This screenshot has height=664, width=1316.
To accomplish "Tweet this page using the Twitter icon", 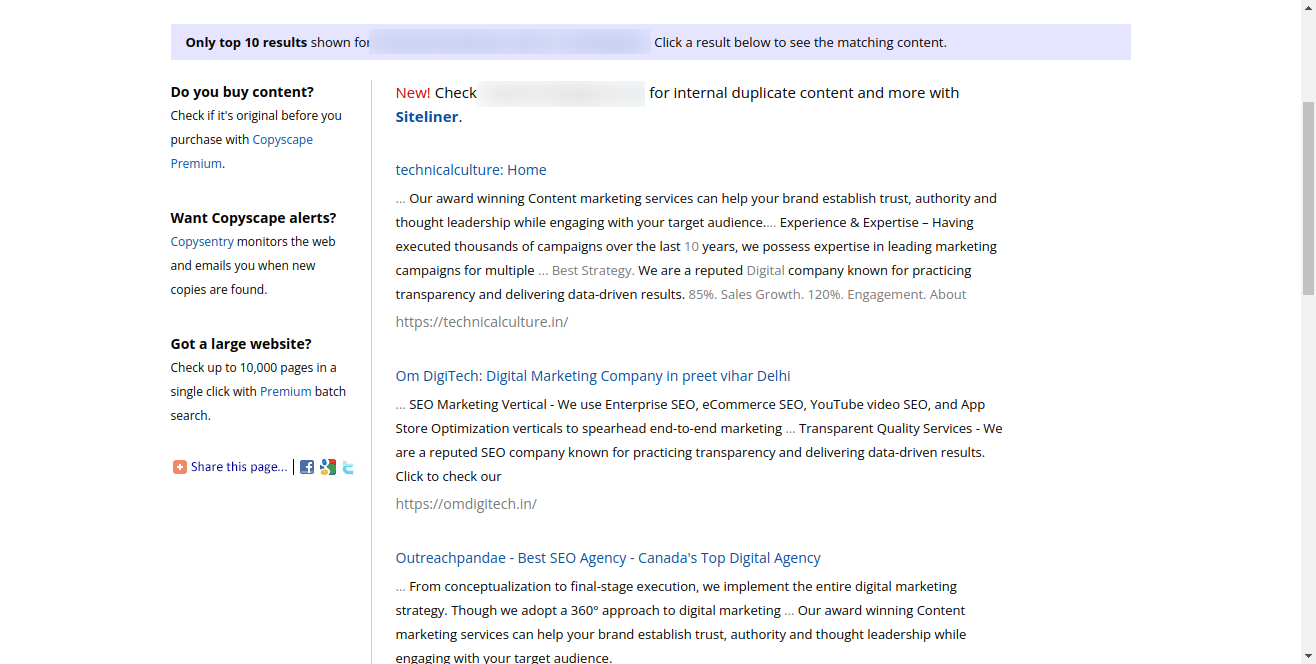I will pos(347,466).
